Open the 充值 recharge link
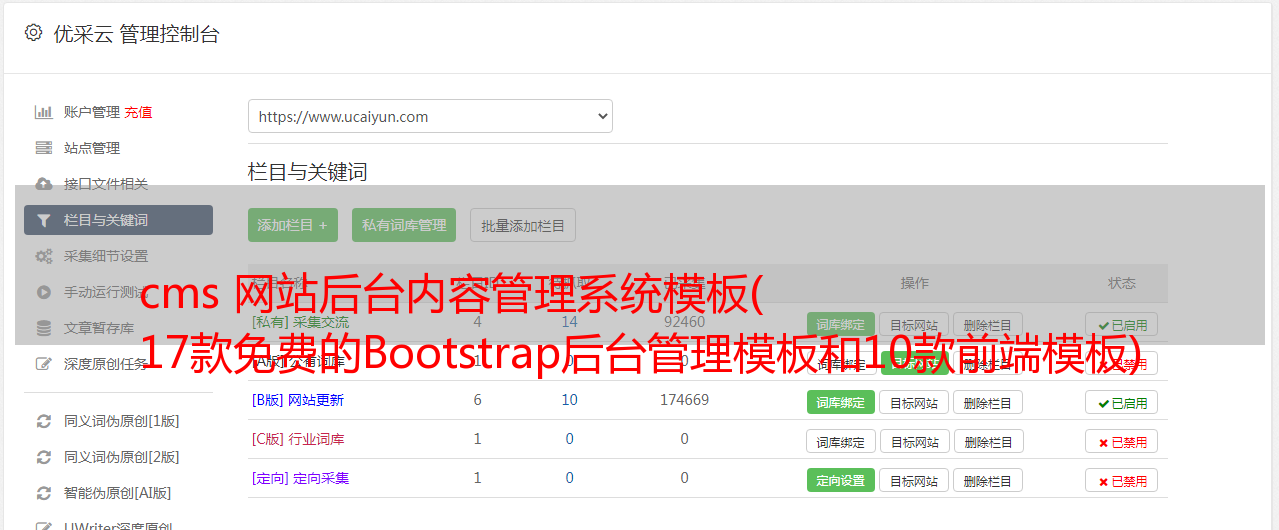 (x=139, y=112)
